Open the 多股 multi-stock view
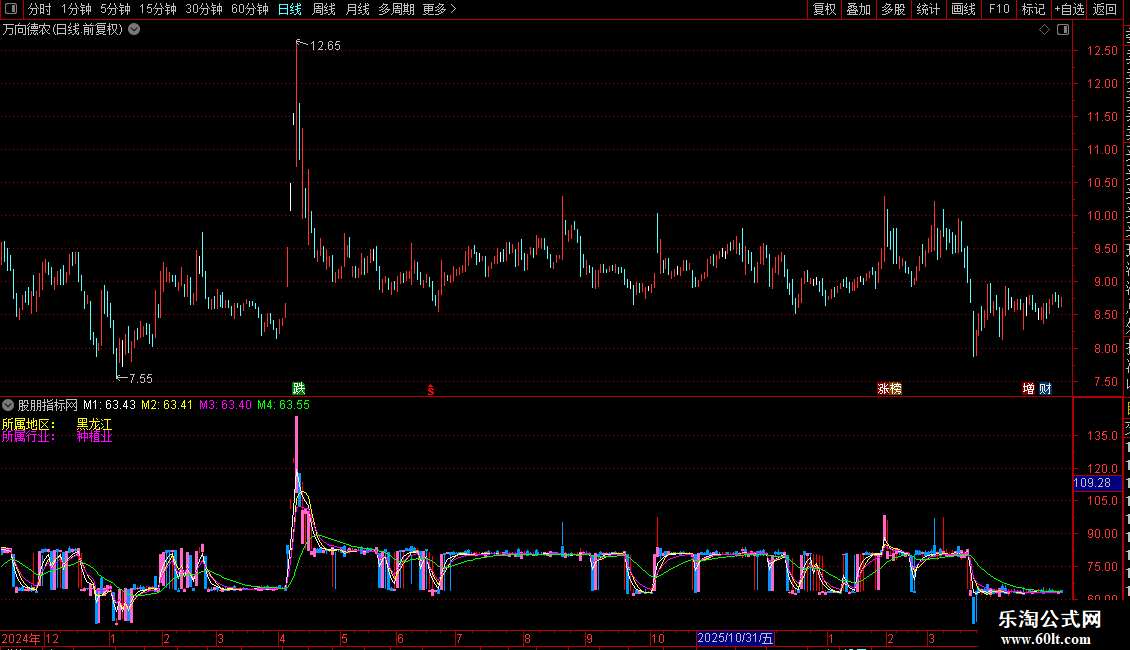 coord(894,9)
